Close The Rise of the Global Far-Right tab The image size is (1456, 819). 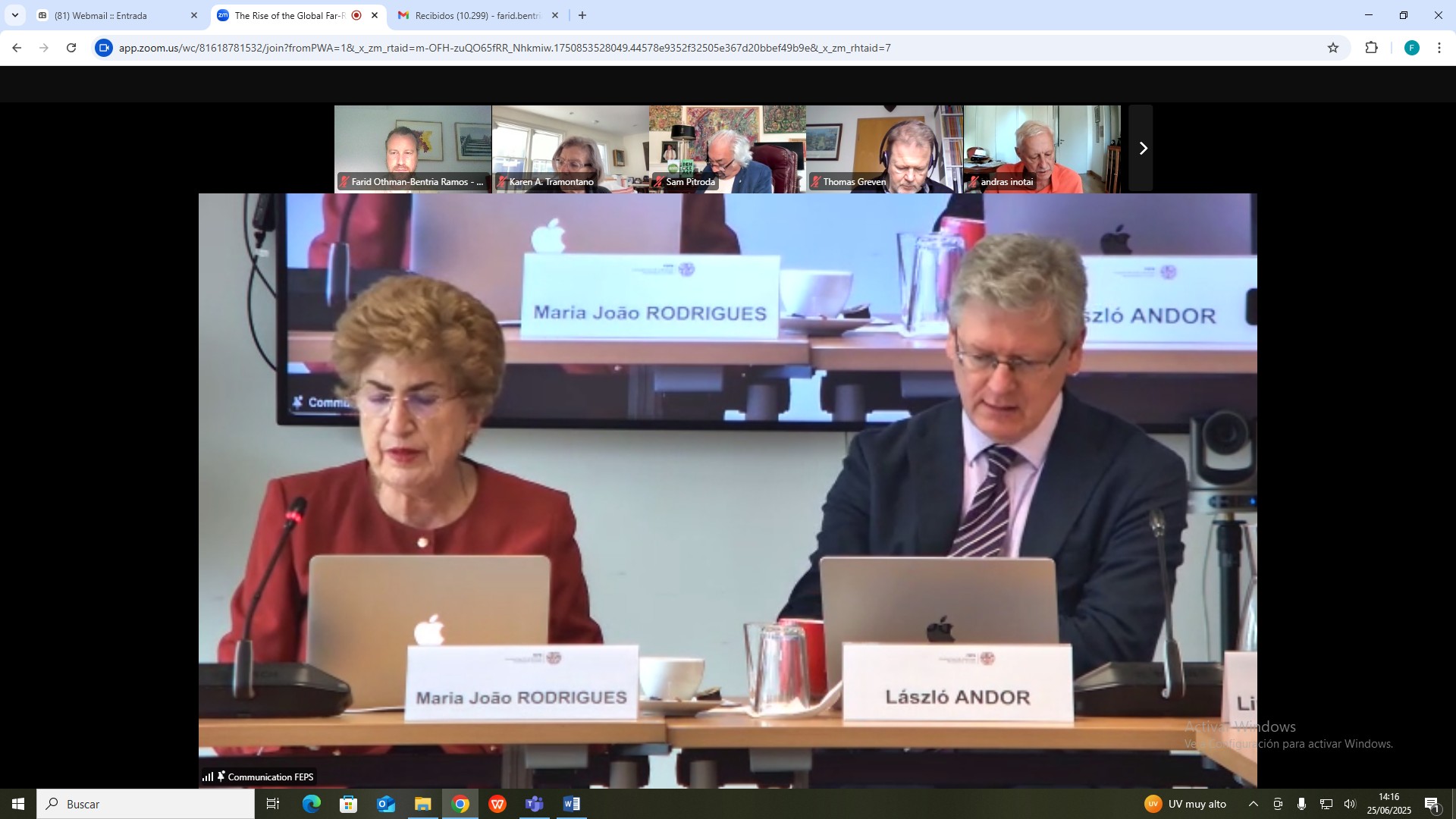point(375,15)
